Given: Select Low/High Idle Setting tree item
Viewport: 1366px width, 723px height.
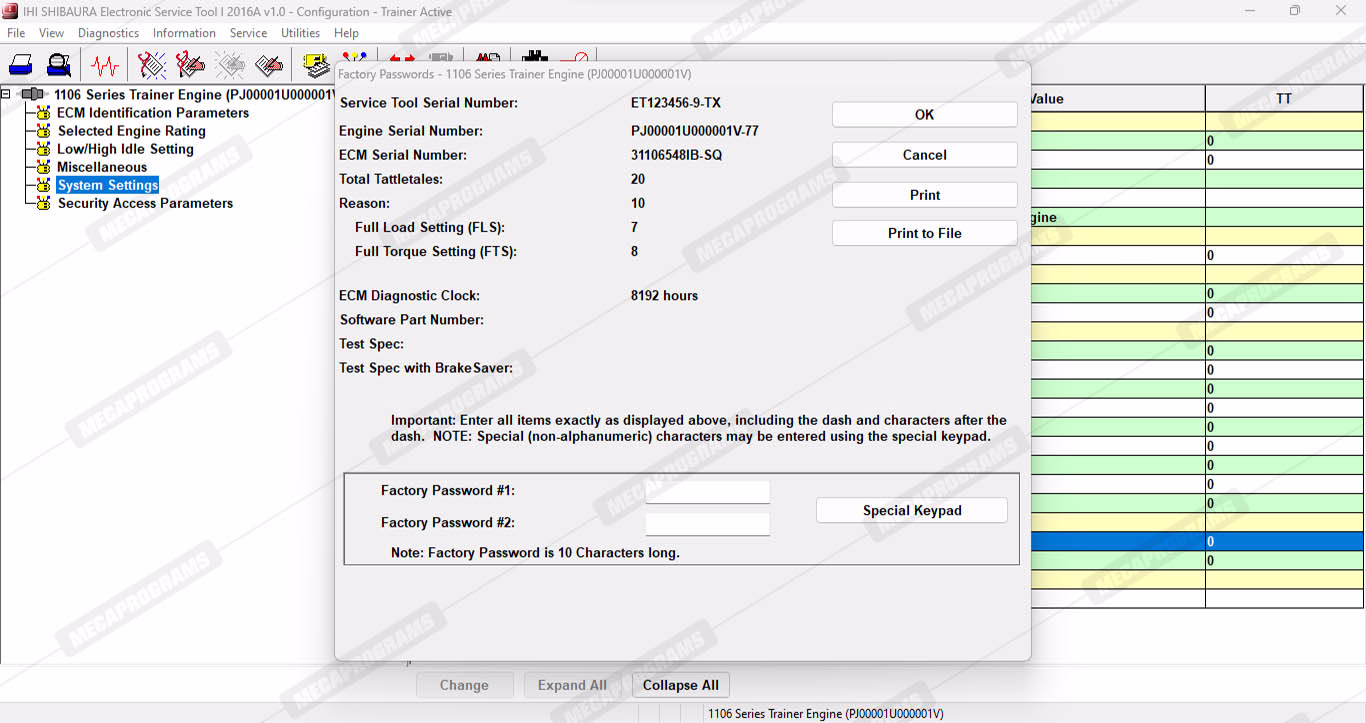Looking at the screenshot, I should [125, 149].
